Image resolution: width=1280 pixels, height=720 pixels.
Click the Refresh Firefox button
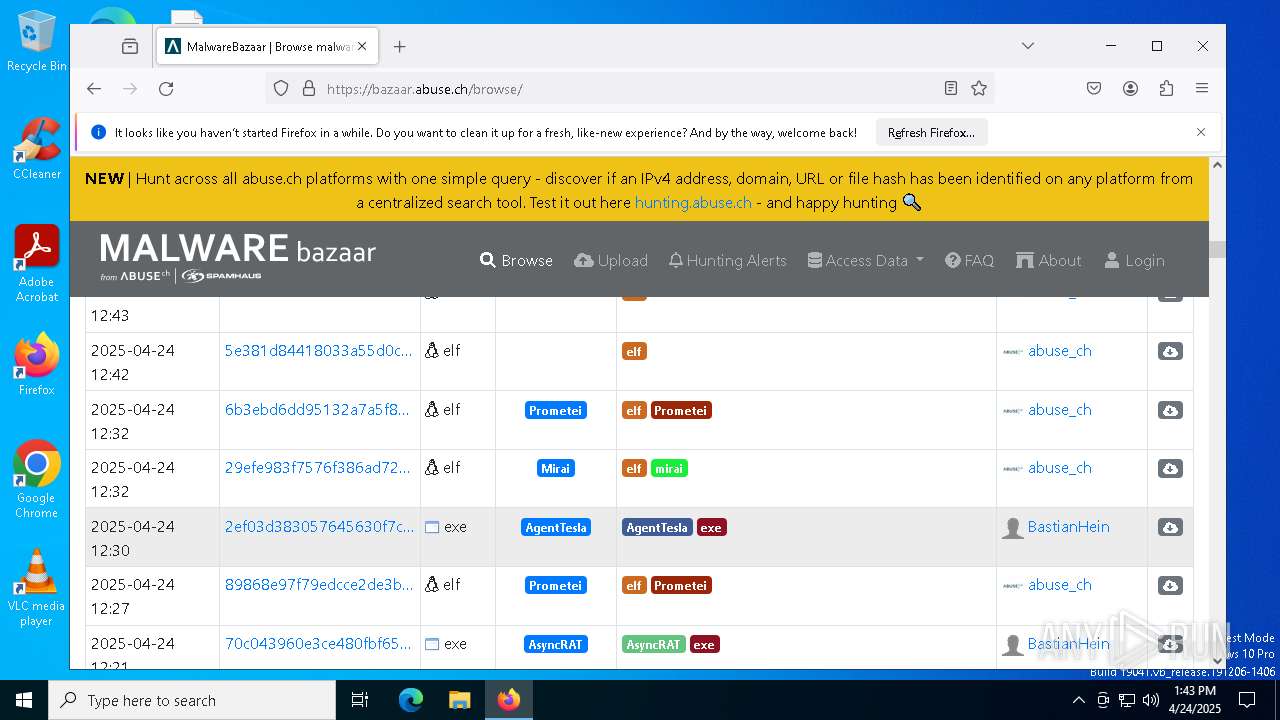pos(931,132)
